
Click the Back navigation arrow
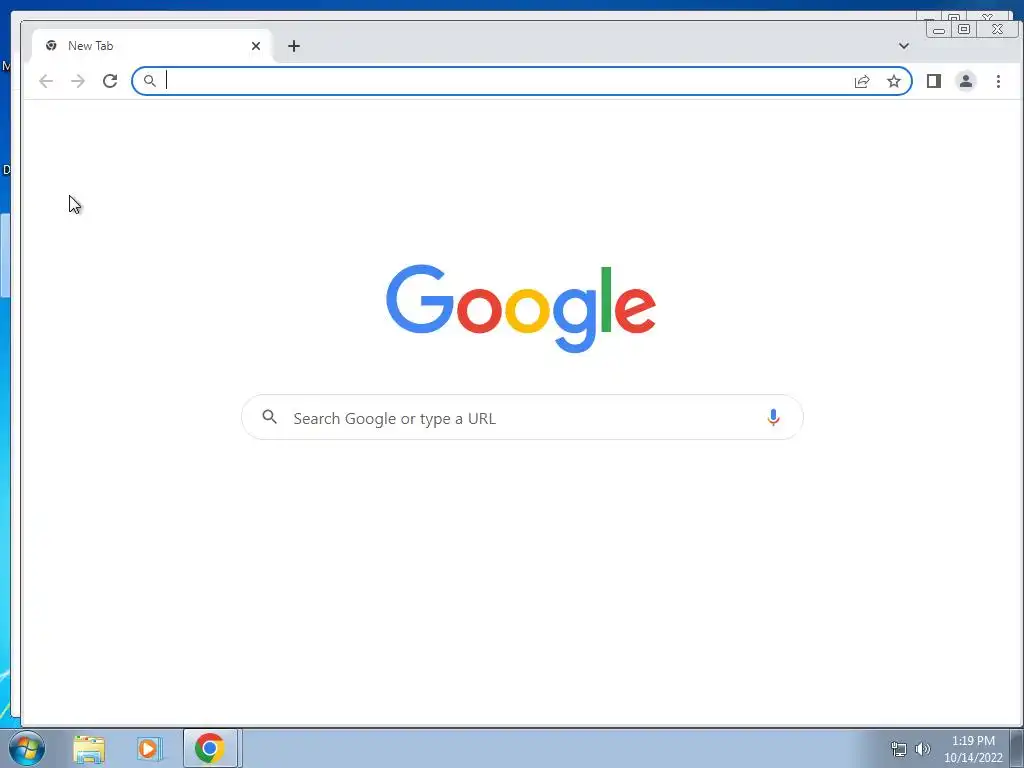[46, 81]
